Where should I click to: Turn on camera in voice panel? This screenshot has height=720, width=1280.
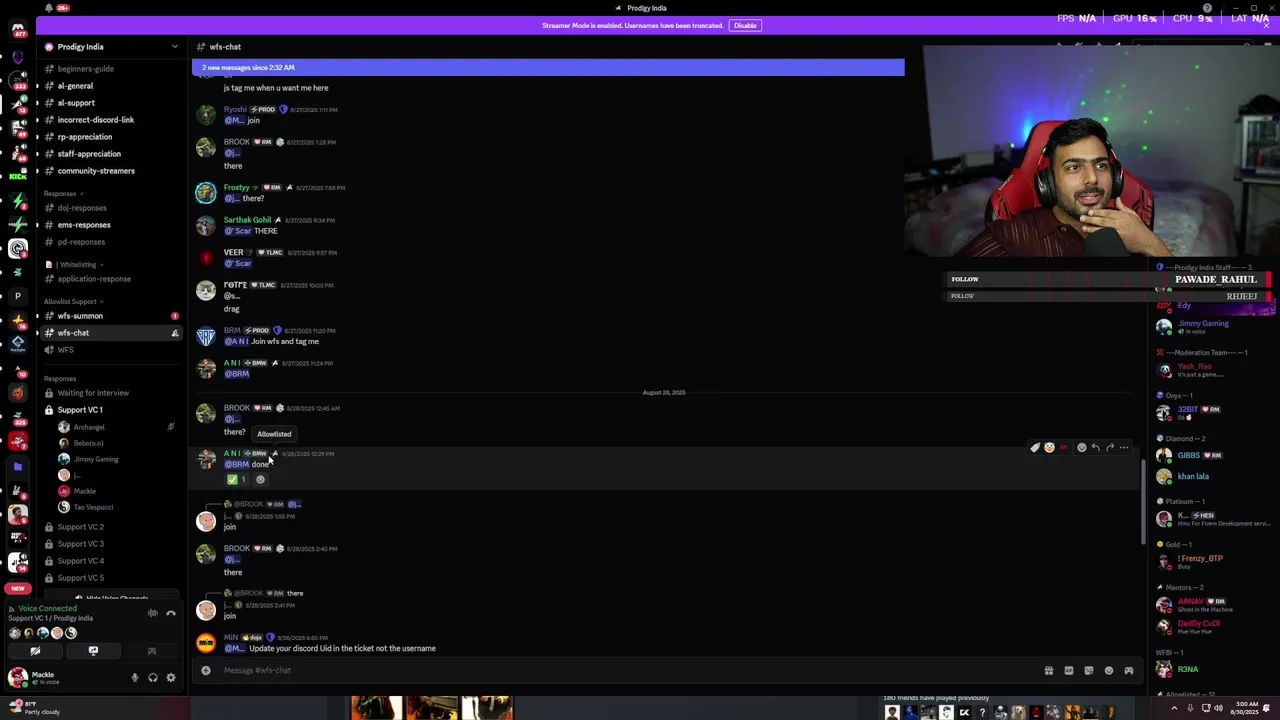tap(35, 651)
